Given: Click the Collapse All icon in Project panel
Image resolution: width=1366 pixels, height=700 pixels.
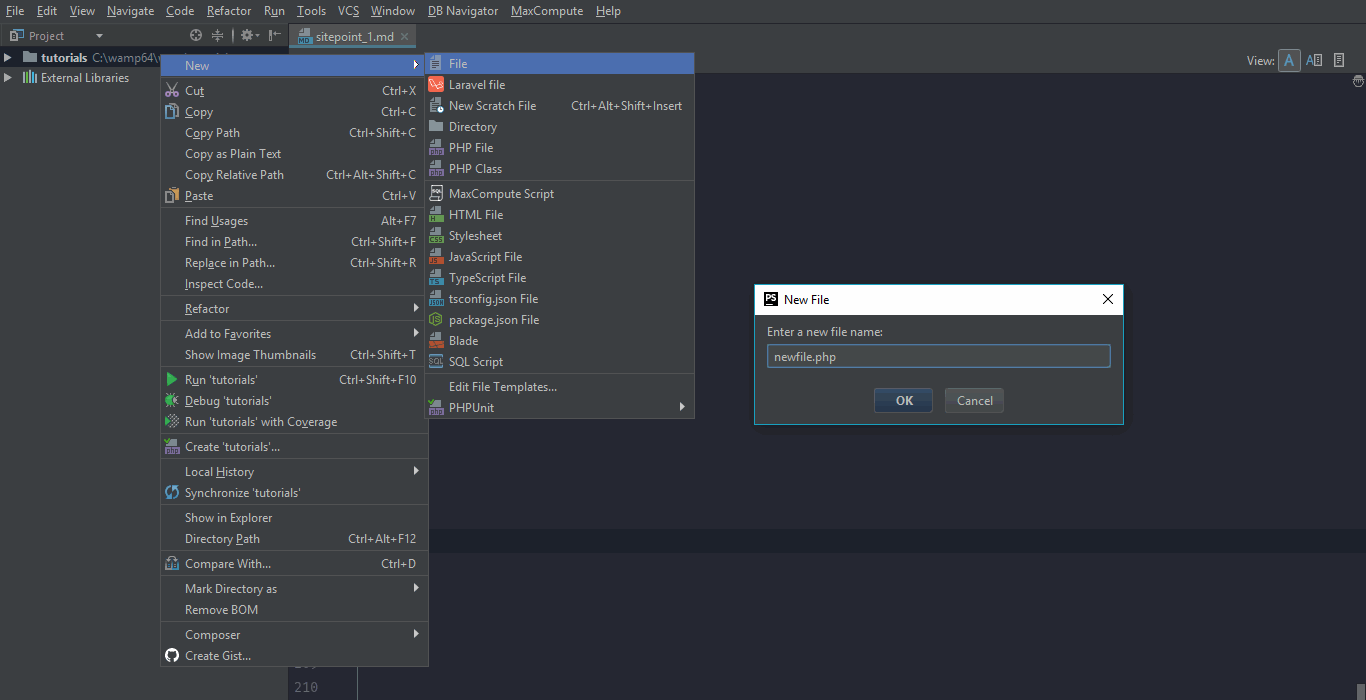Looking at the screenshot, I should click(217, 35).
